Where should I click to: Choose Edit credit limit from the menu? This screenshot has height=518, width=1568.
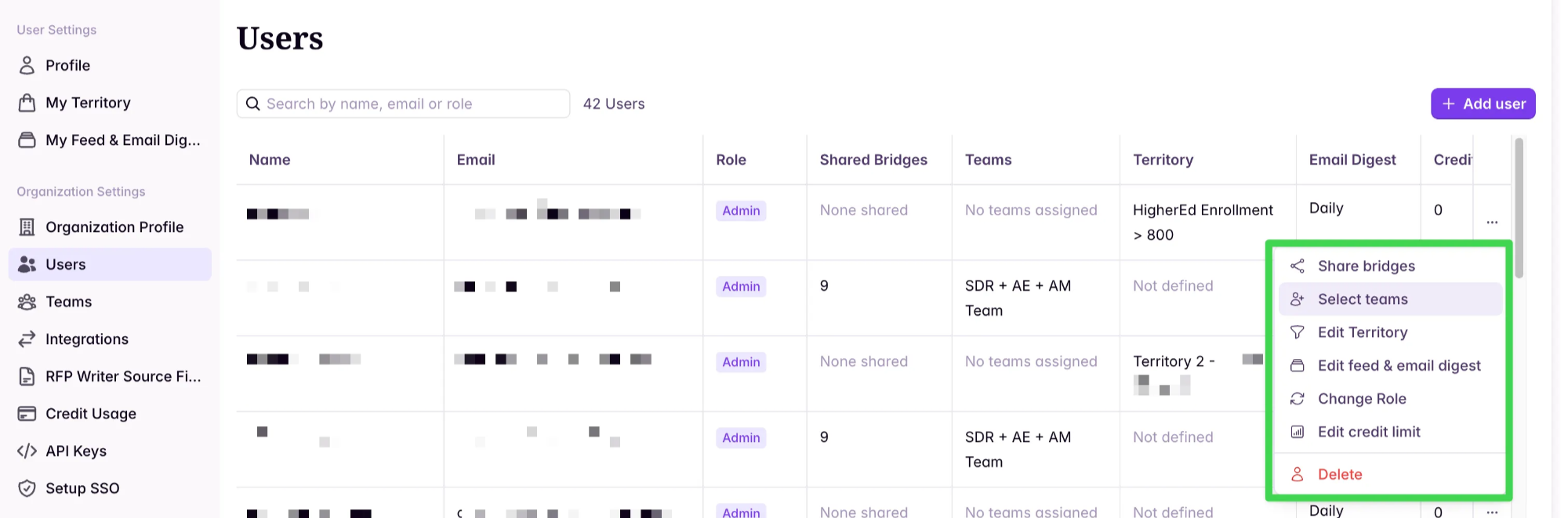tap(1390, 432)
